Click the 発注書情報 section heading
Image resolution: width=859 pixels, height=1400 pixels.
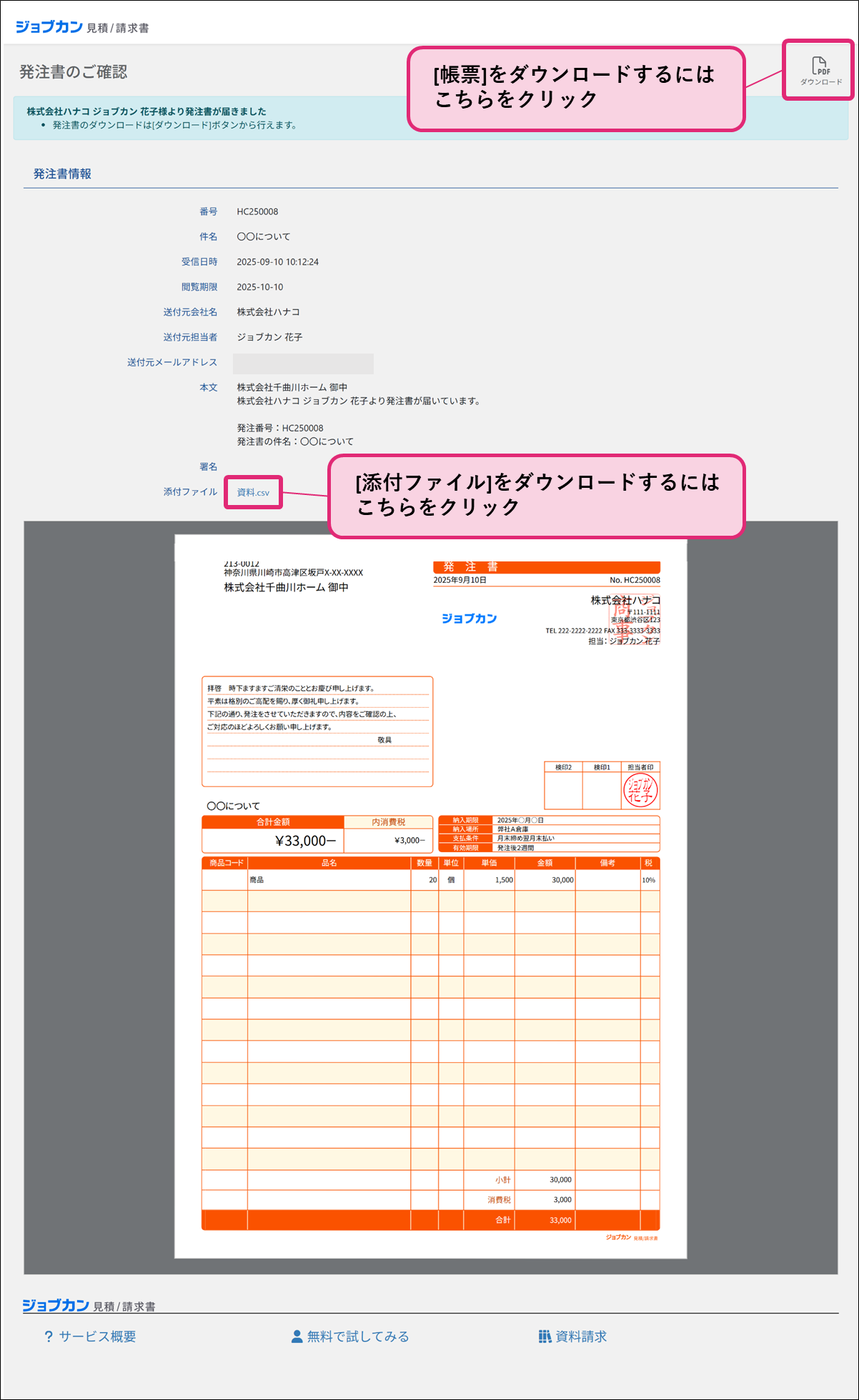point(62,174)
